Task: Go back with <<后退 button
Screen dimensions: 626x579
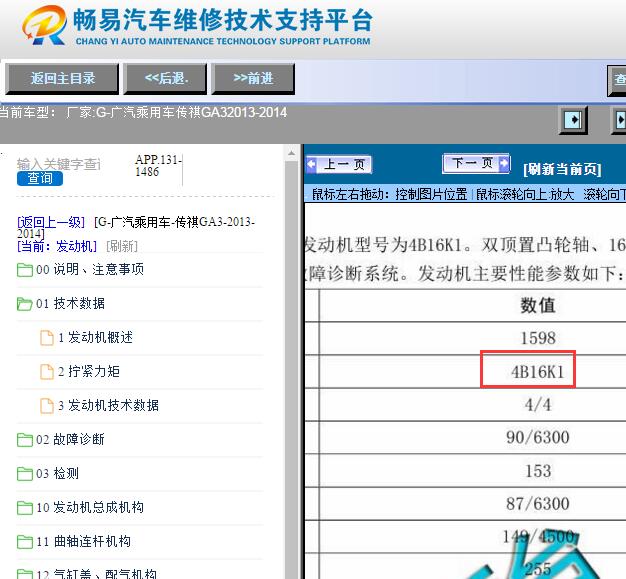Action: 165,78
